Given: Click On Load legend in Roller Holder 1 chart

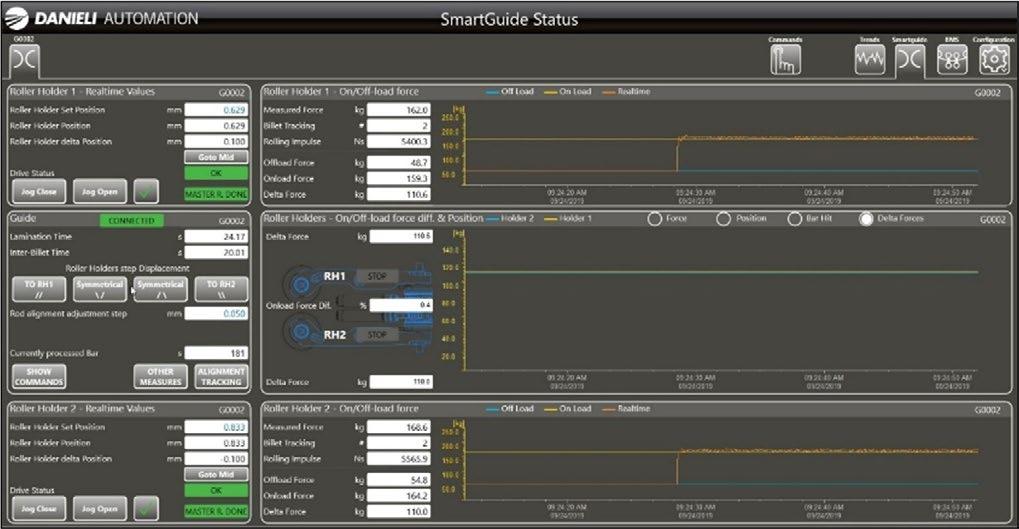Looking at the screenshot, I should click(x=568, y=92).
